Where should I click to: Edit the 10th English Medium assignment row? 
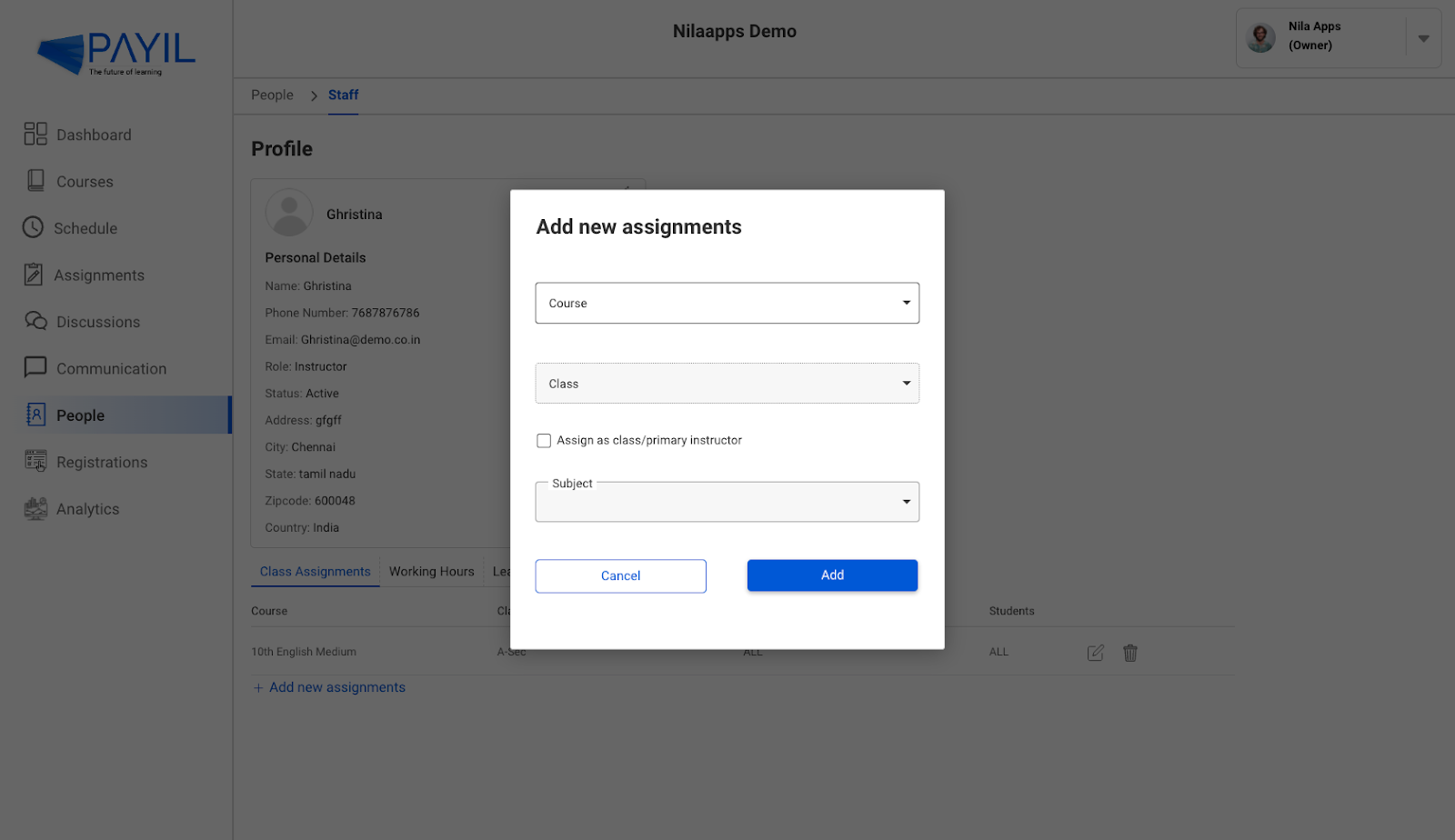click(x=1096, y=653)
